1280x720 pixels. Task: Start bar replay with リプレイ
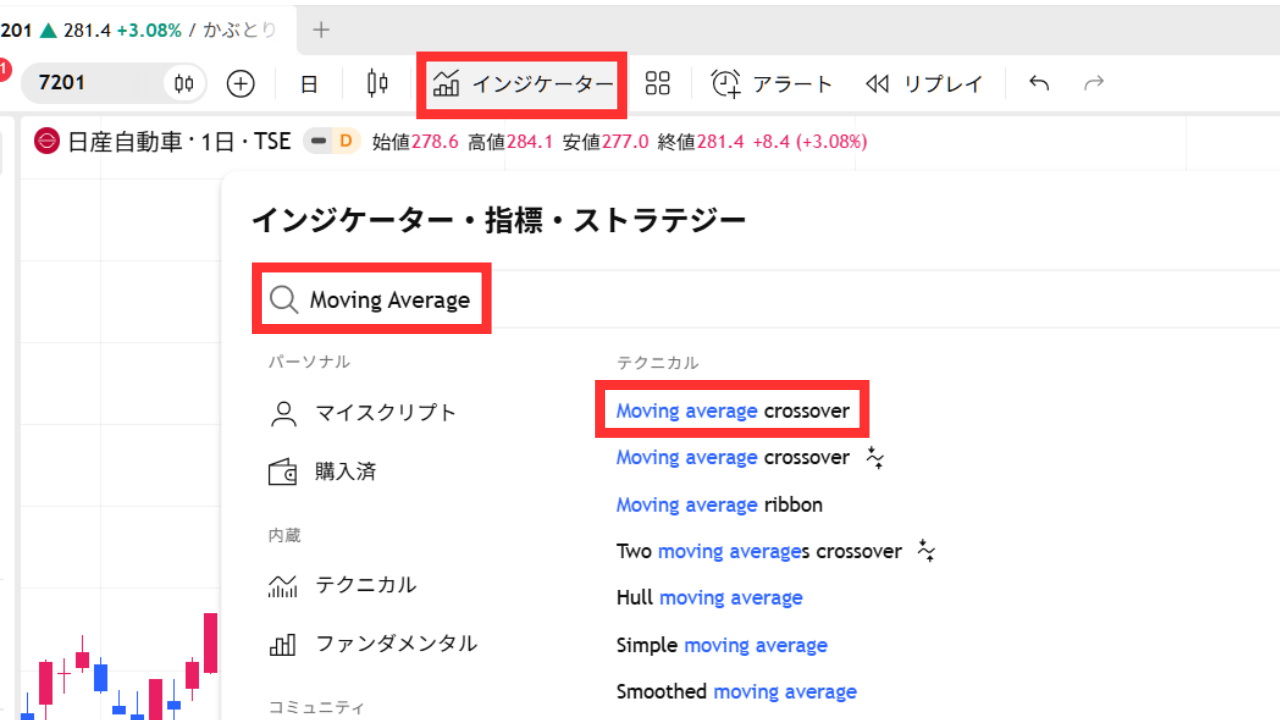tap(925, 84)
